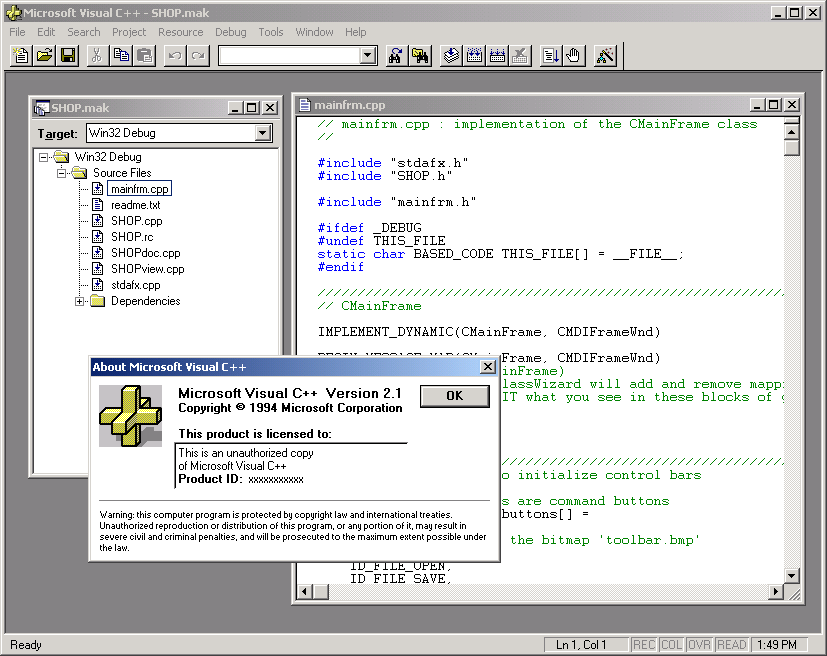This screenshot has width=827, height=656.
Task: Click the mainfrm.cpp document icon in title bar
Action: [x=305, y=105]
